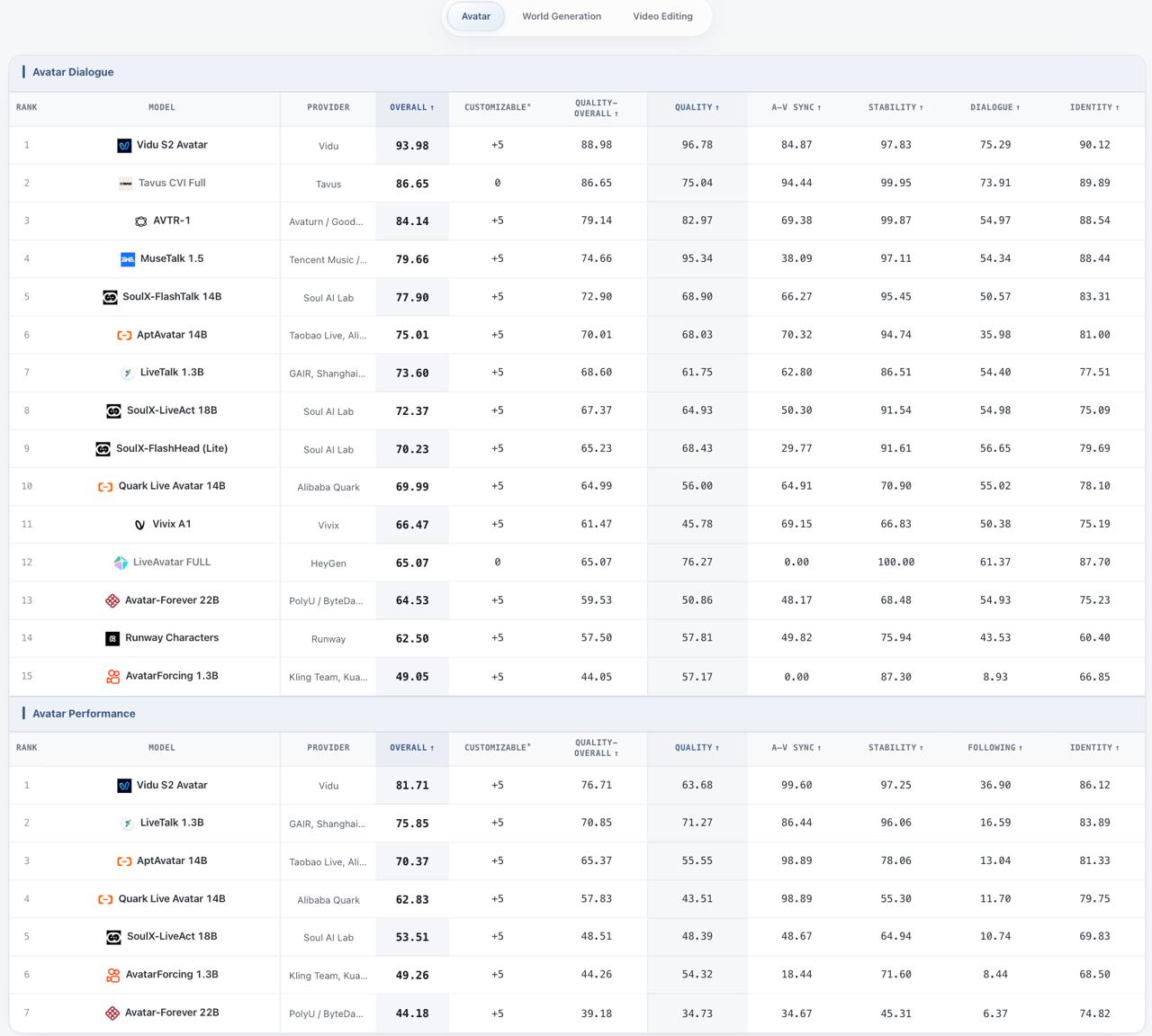Sort Avatar Performance table by Overall column
Image resolution: width=1152 pixels, height=1036 pixels.
412,748
